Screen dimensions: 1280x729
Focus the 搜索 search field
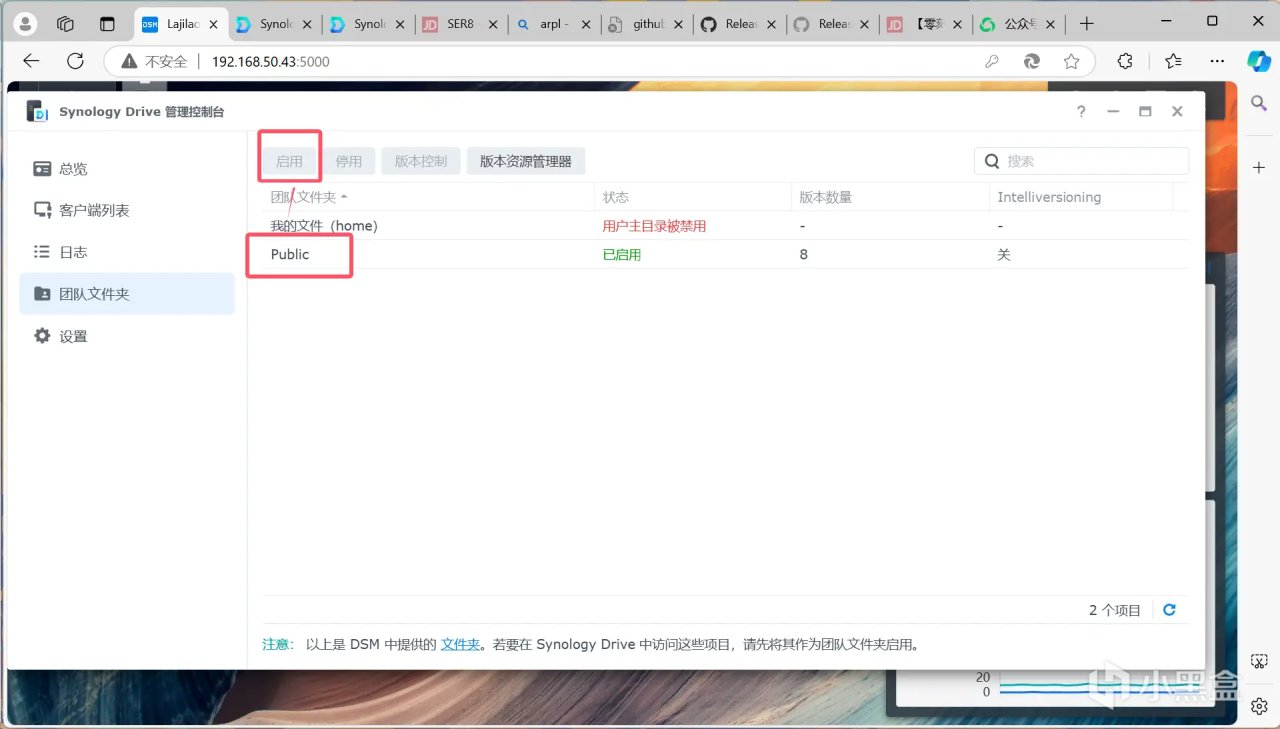[x=1082, y=161]
